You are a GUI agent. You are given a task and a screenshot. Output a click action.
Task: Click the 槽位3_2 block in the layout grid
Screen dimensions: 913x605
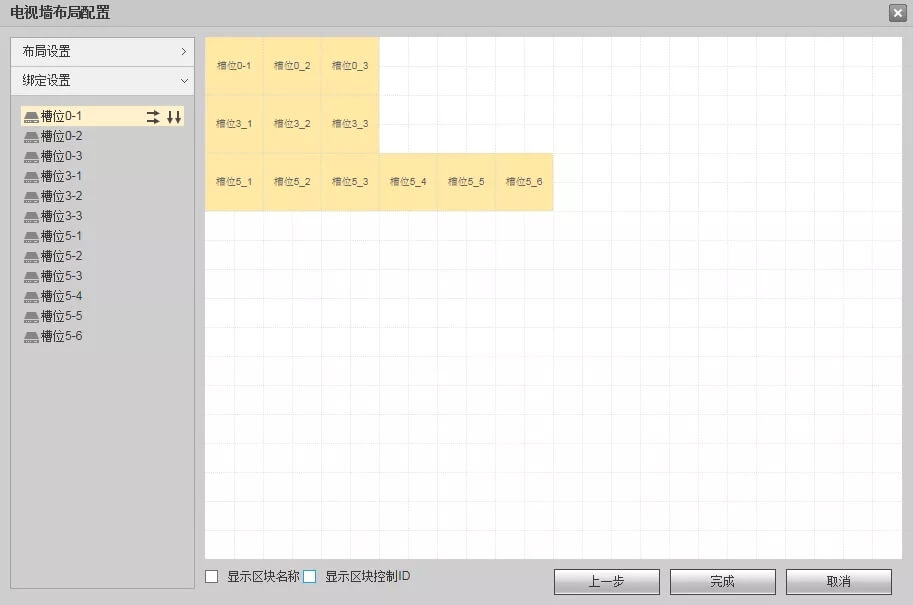(292, 124)
